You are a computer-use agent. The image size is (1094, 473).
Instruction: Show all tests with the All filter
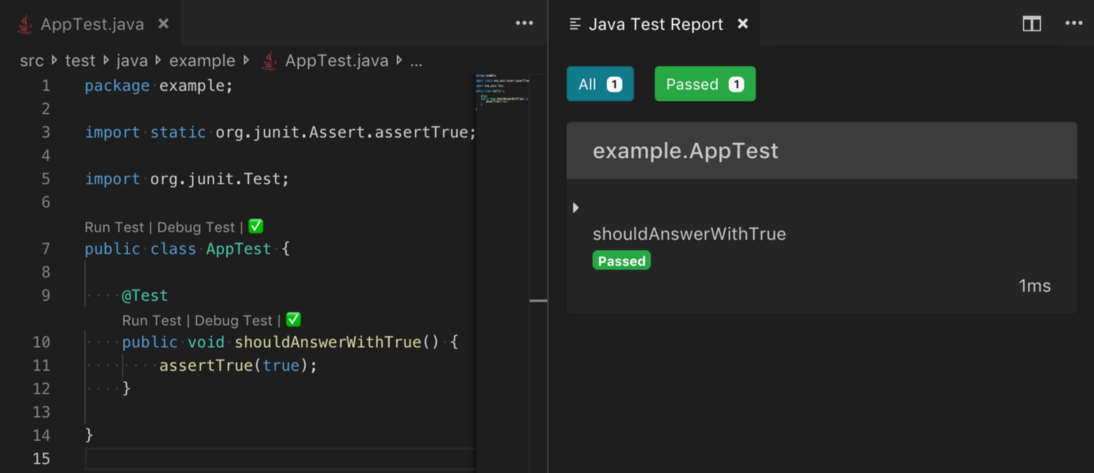(600, 84)
